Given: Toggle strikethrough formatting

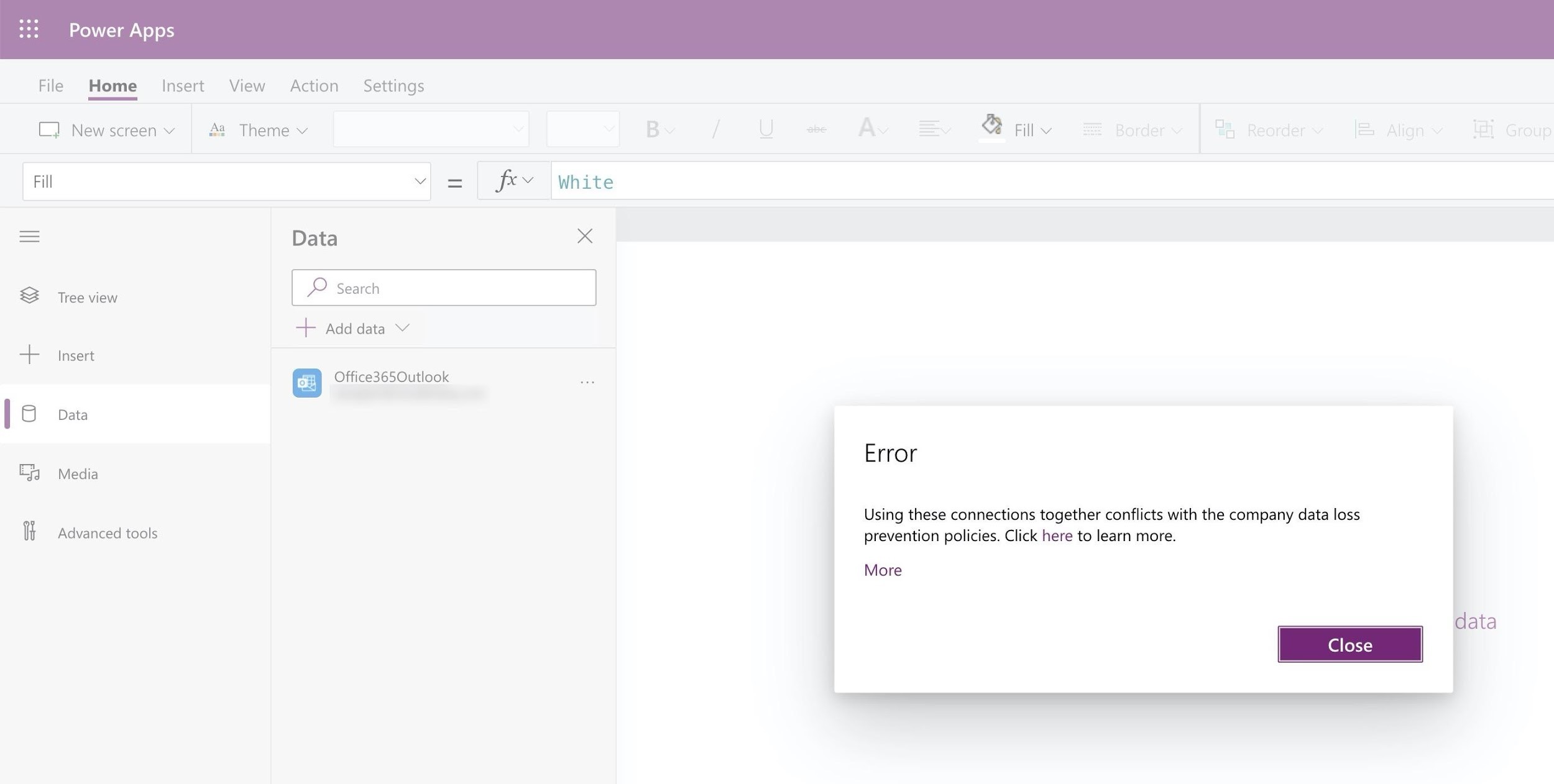Looking at the screenshot, I should tap(816, 129).
